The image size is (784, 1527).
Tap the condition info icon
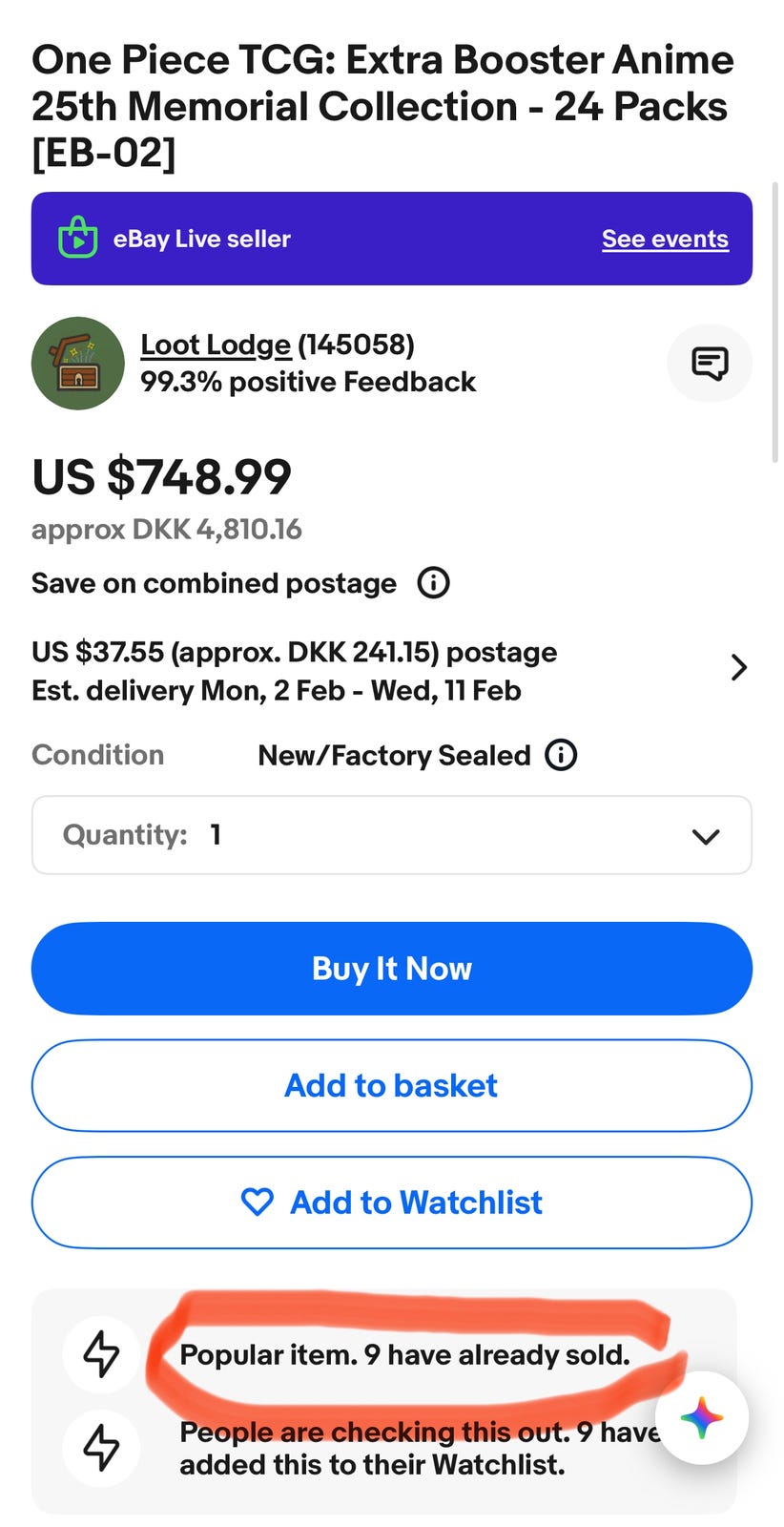tap(561, 755)
